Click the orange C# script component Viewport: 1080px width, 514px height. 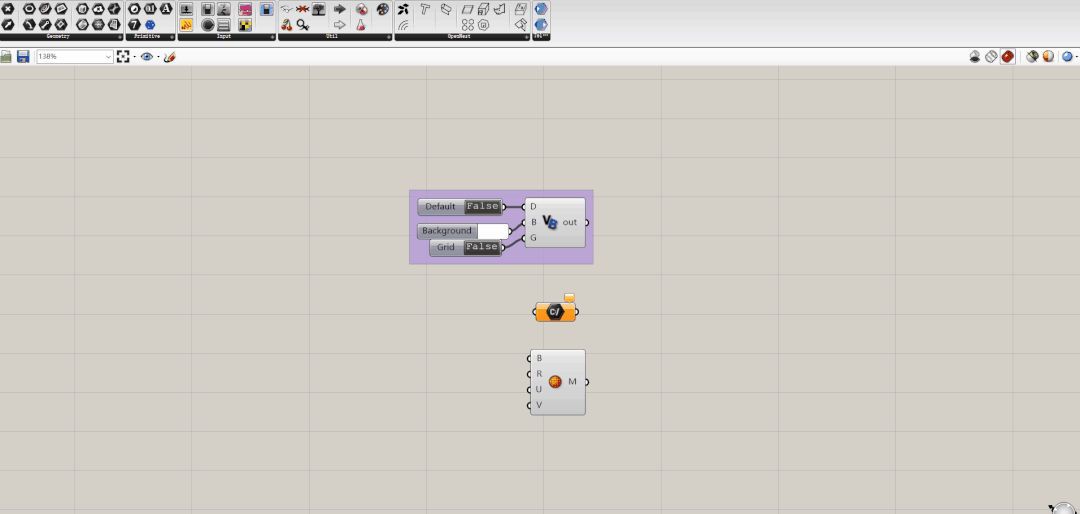[555, 312]
